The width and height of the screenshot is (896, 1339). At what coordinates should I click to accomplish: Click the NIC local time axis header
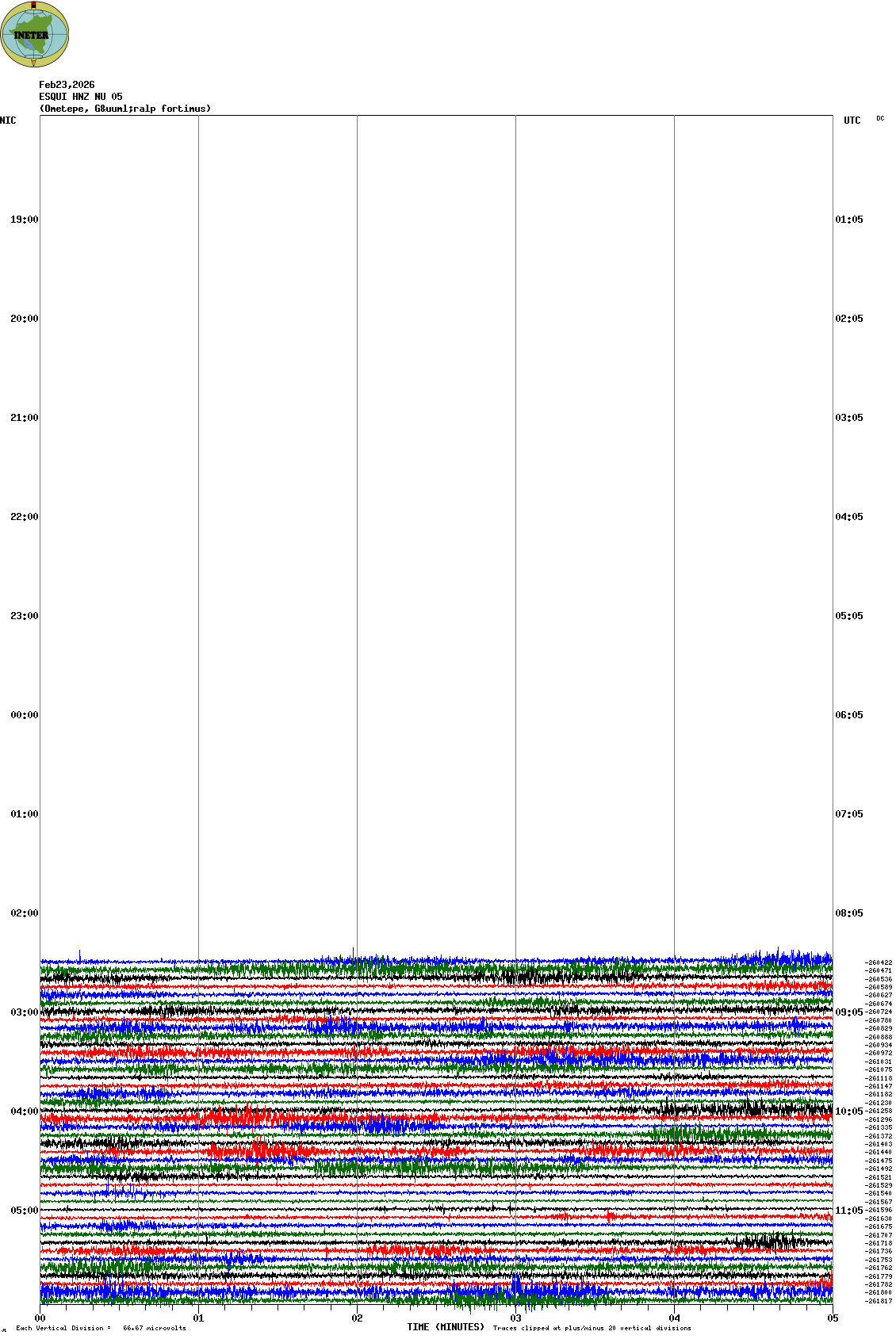[x=8, y=121]
